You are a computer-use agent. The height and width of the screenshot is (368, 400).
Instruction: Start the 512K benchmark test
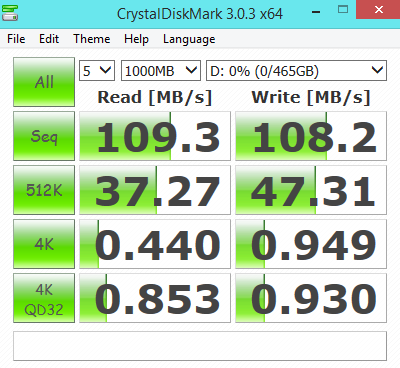click(x=44, y=190)
